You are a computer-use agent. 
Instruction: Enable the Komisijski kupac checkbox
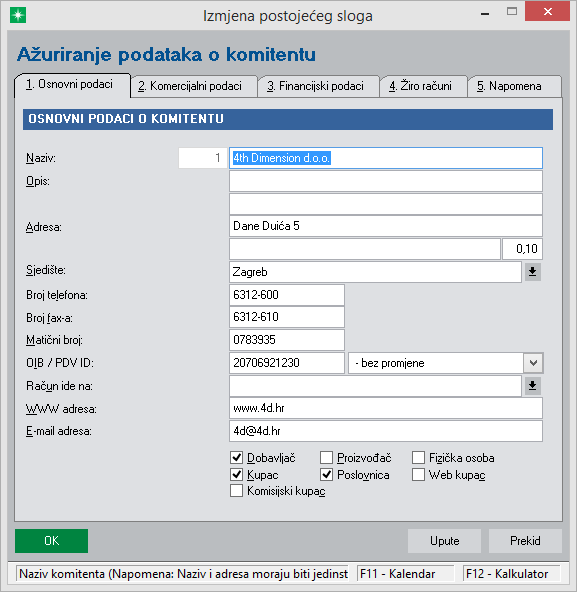click(236, 491)
